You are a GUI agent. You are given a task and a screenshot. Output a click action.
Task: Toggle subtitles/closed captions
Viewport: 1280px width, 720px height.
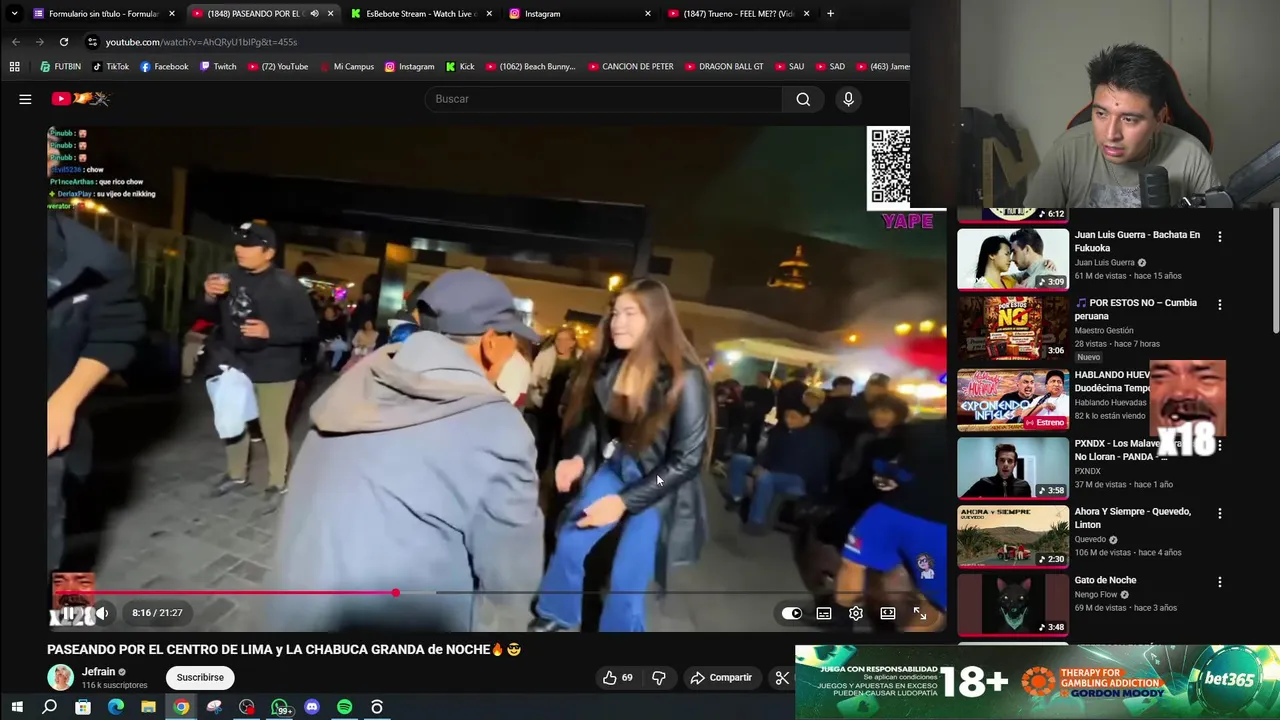coord(824,613)
